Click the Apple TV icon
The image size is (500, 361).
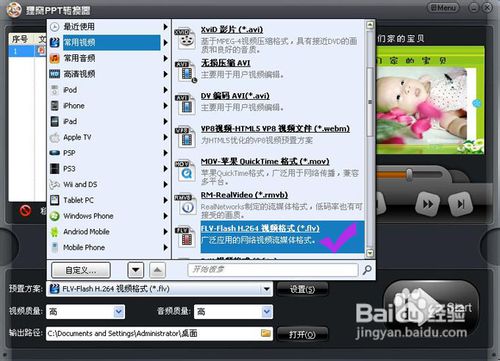(x=55, y=137)
